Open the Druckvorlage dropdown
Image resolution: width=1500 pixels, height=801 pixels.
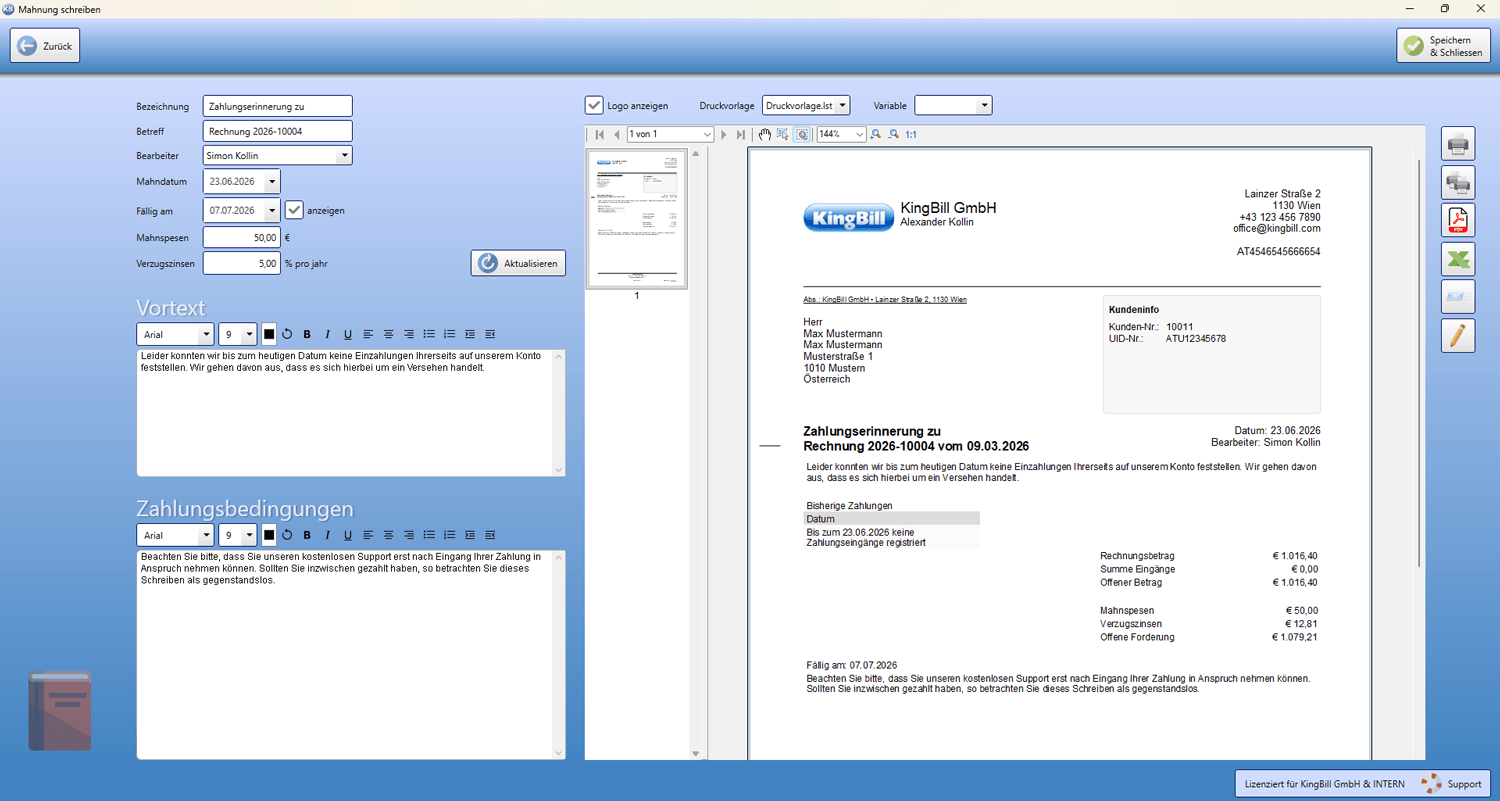pyautogui.click(x=843, y=105)
